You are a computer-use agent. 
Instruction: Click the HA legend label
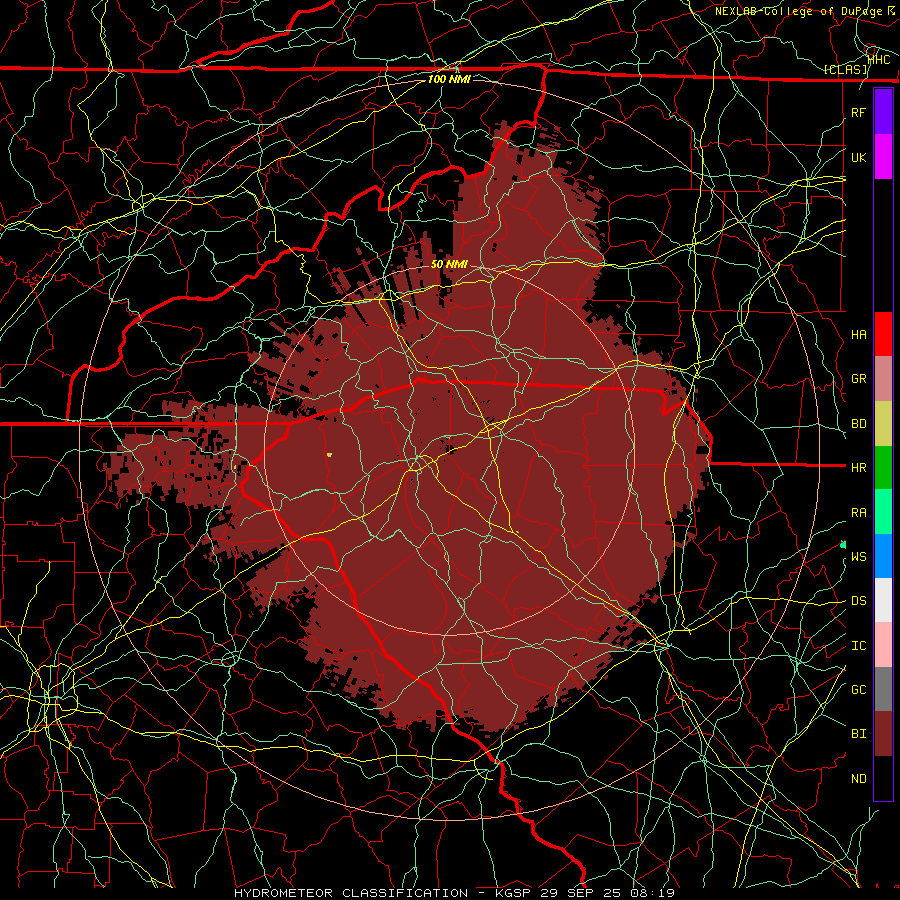pos(859,334)
